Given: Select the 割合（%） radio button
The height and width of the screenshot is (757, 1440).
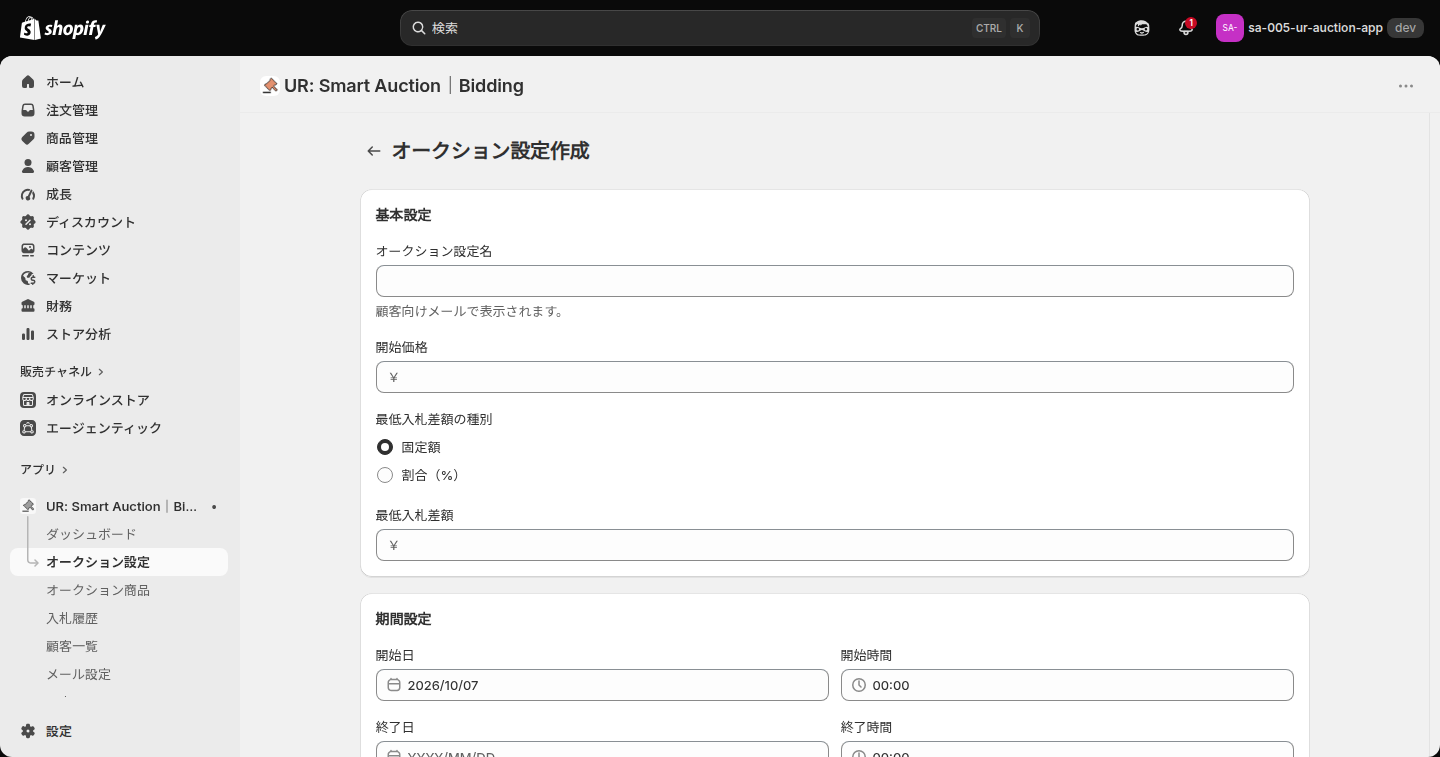Looking at the screenshot, I should (x=385, y=475).
